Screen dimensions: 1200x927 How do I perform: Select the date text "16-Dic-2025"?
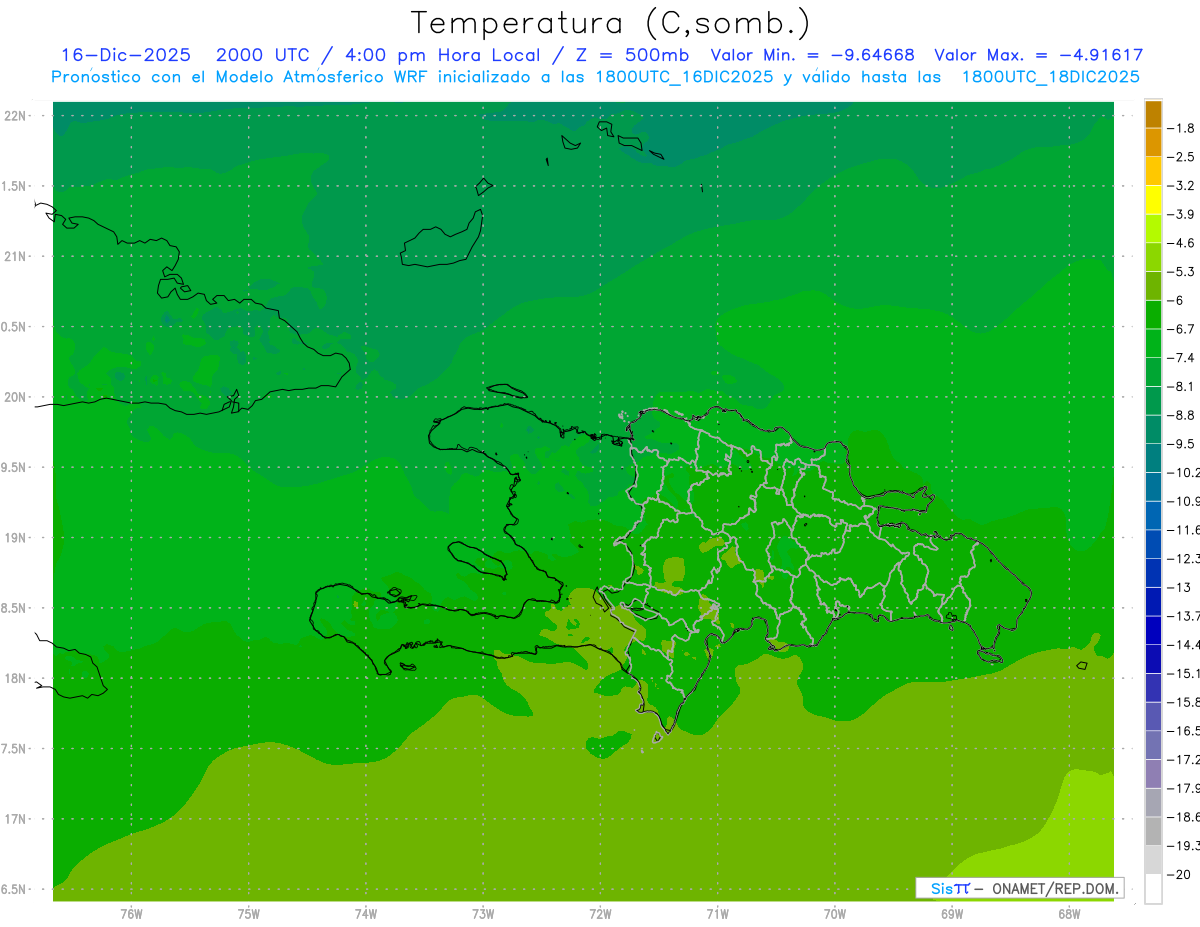tap(126, 55)
